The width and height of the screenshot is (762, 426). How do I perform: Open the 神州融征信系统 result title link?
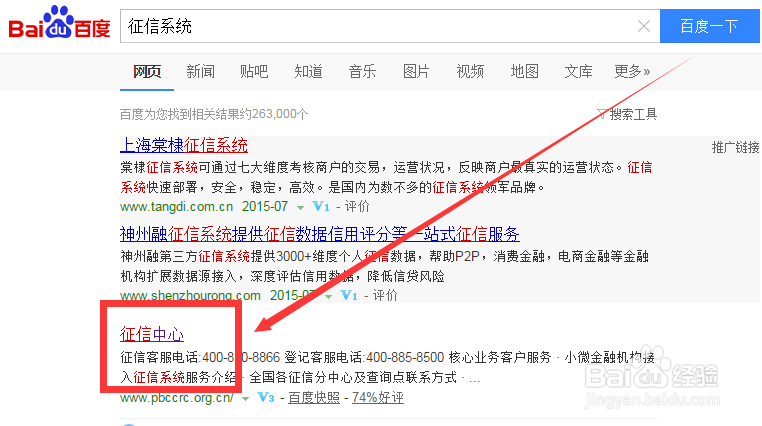coord(320,234)
